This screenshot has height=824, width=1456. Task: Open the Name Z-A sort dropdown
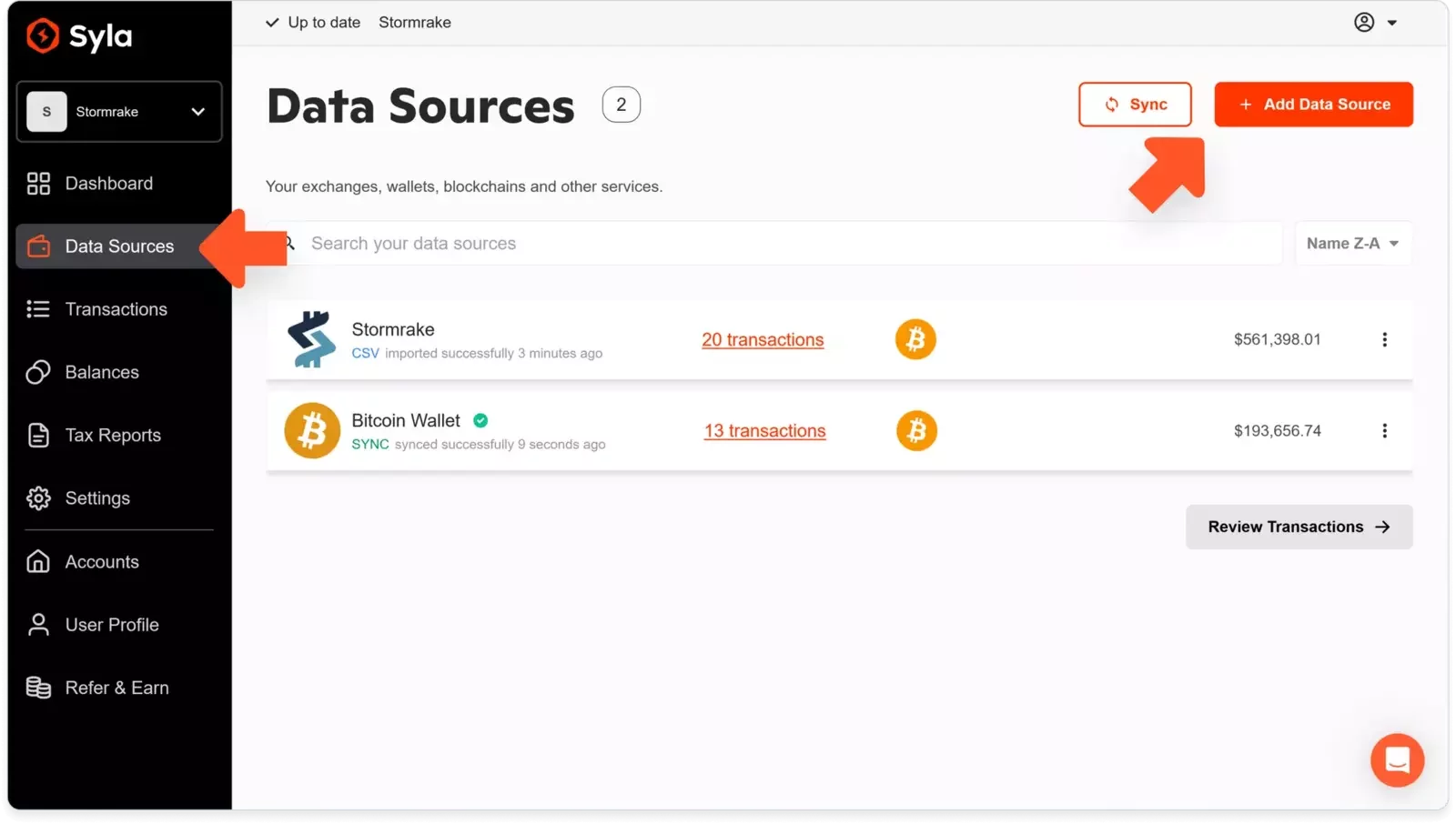[1352, 244]
